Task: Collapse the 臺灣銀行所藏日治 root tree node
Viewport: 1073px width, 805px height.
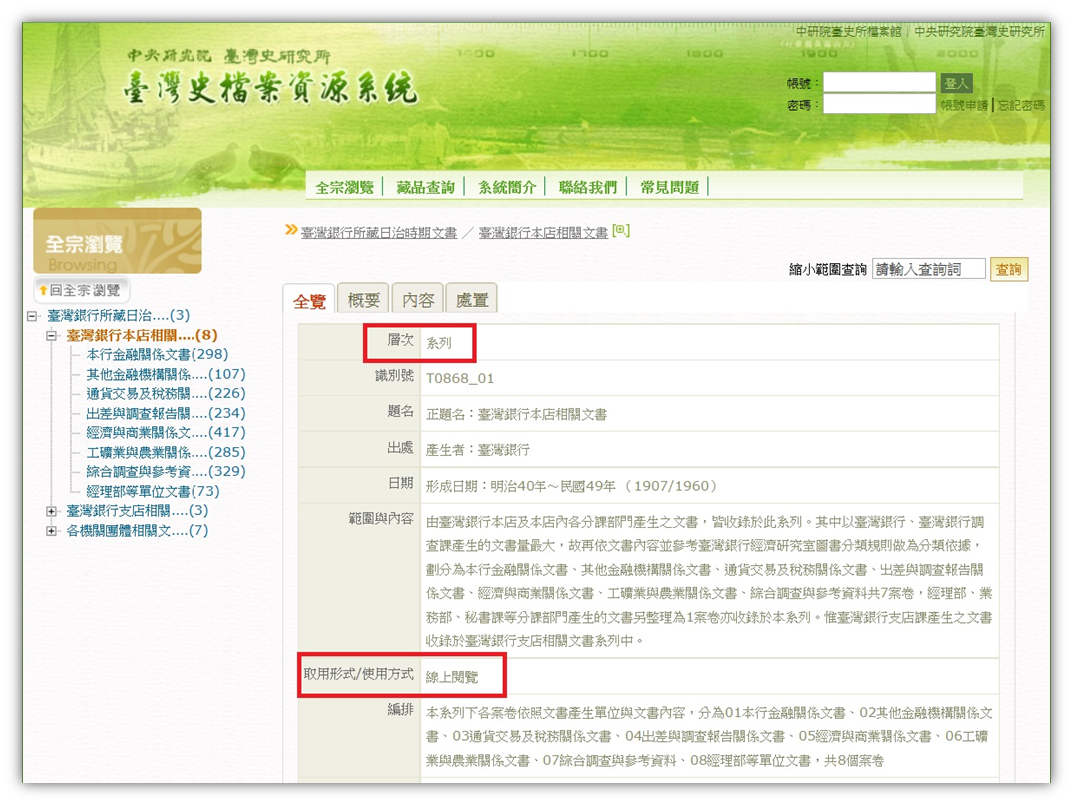Action: pyautogui.click(x=32, y=316)
